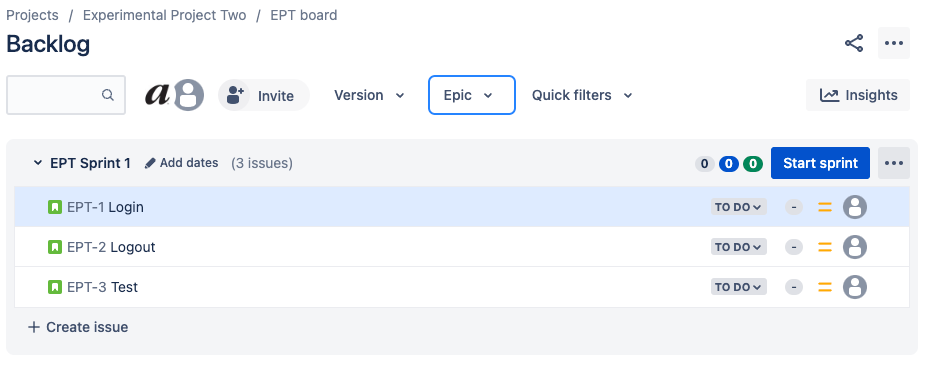Screen dimensions: 930x370
Task: Open the Insights panel
Action: coord(858,95)
